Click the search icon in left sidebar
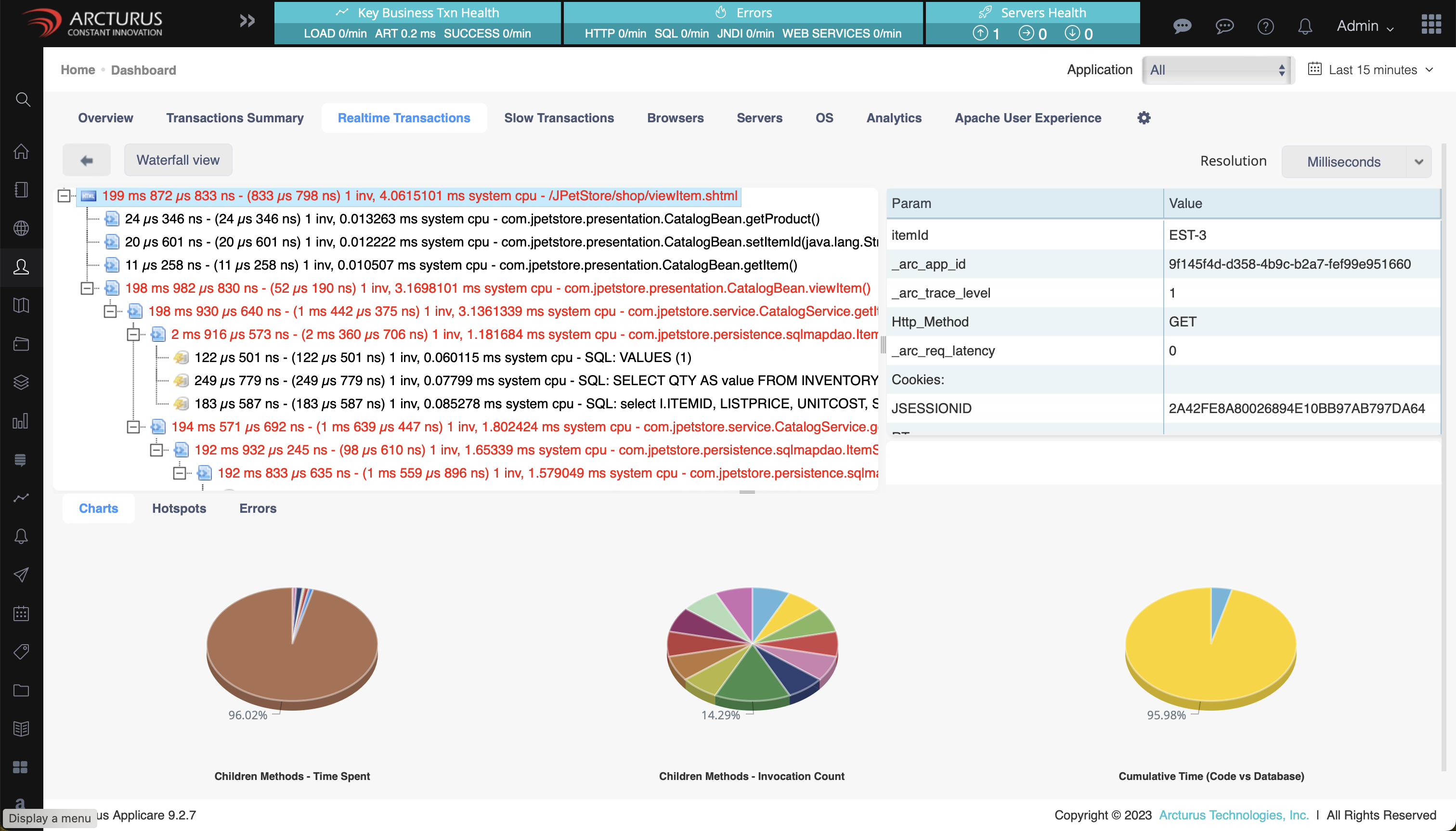This screenshot has height=831, width=1456. pos(22,100)
